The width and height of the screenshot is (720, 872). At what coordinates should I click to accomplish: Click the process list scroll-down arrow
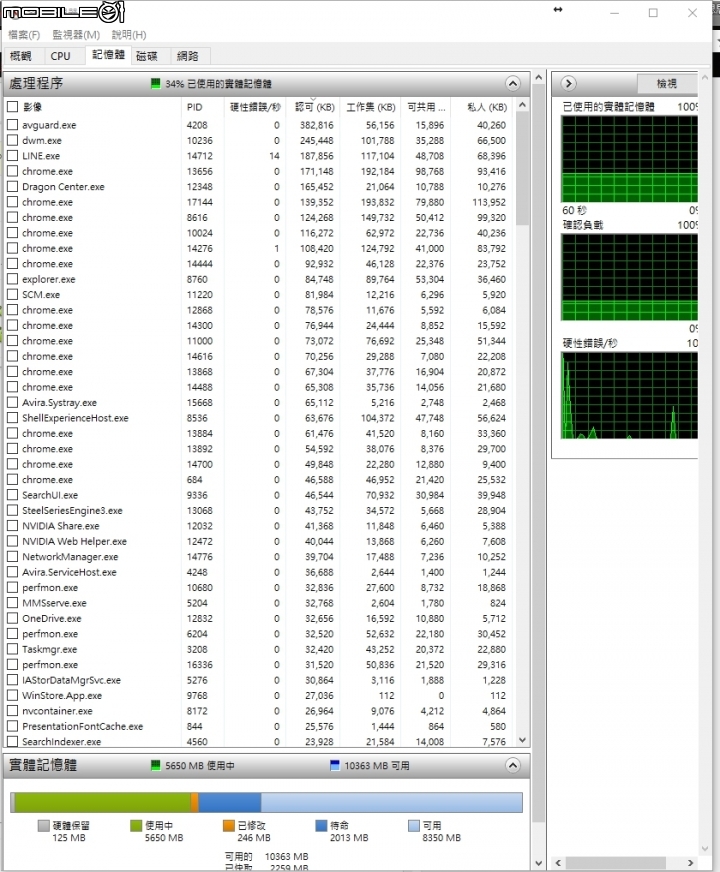point(522,740)
